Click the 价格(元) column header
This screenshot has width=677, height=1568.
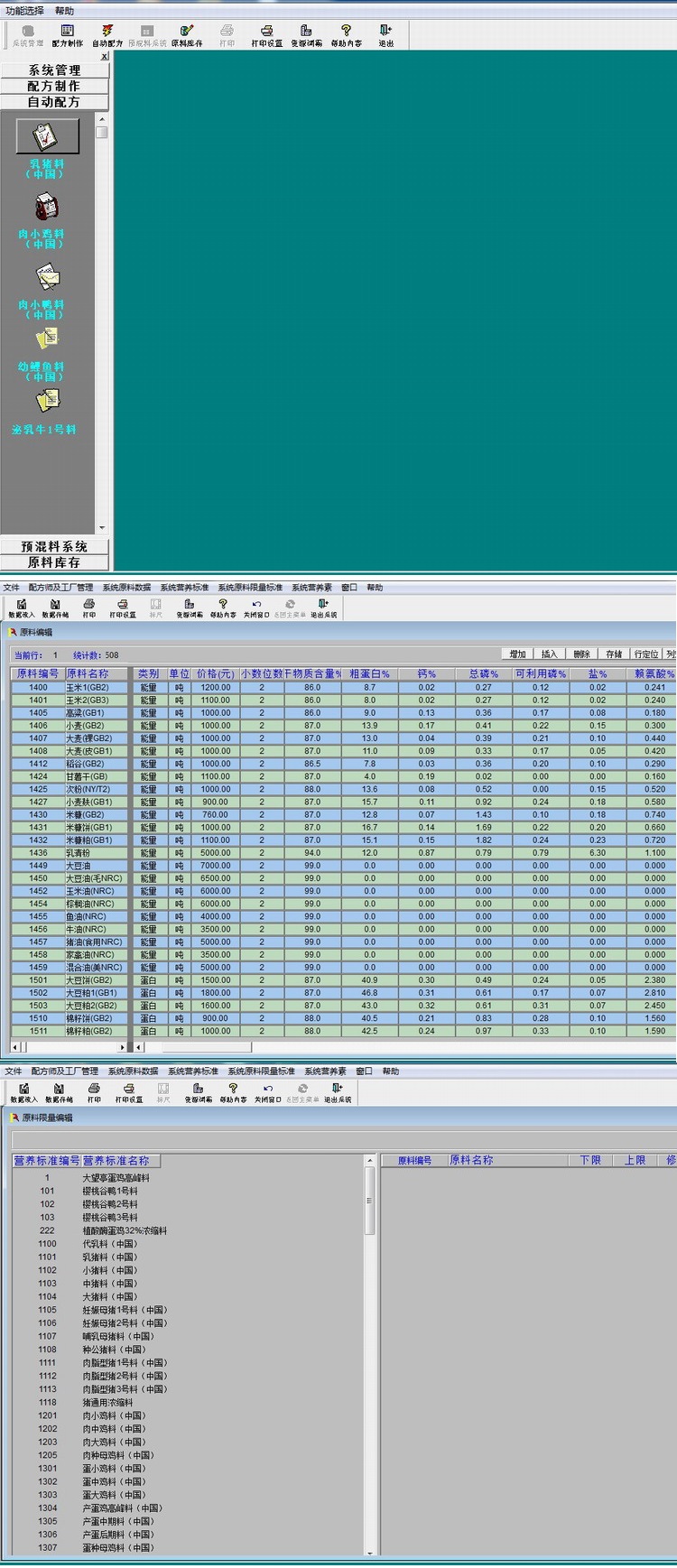tap(215, 673)
